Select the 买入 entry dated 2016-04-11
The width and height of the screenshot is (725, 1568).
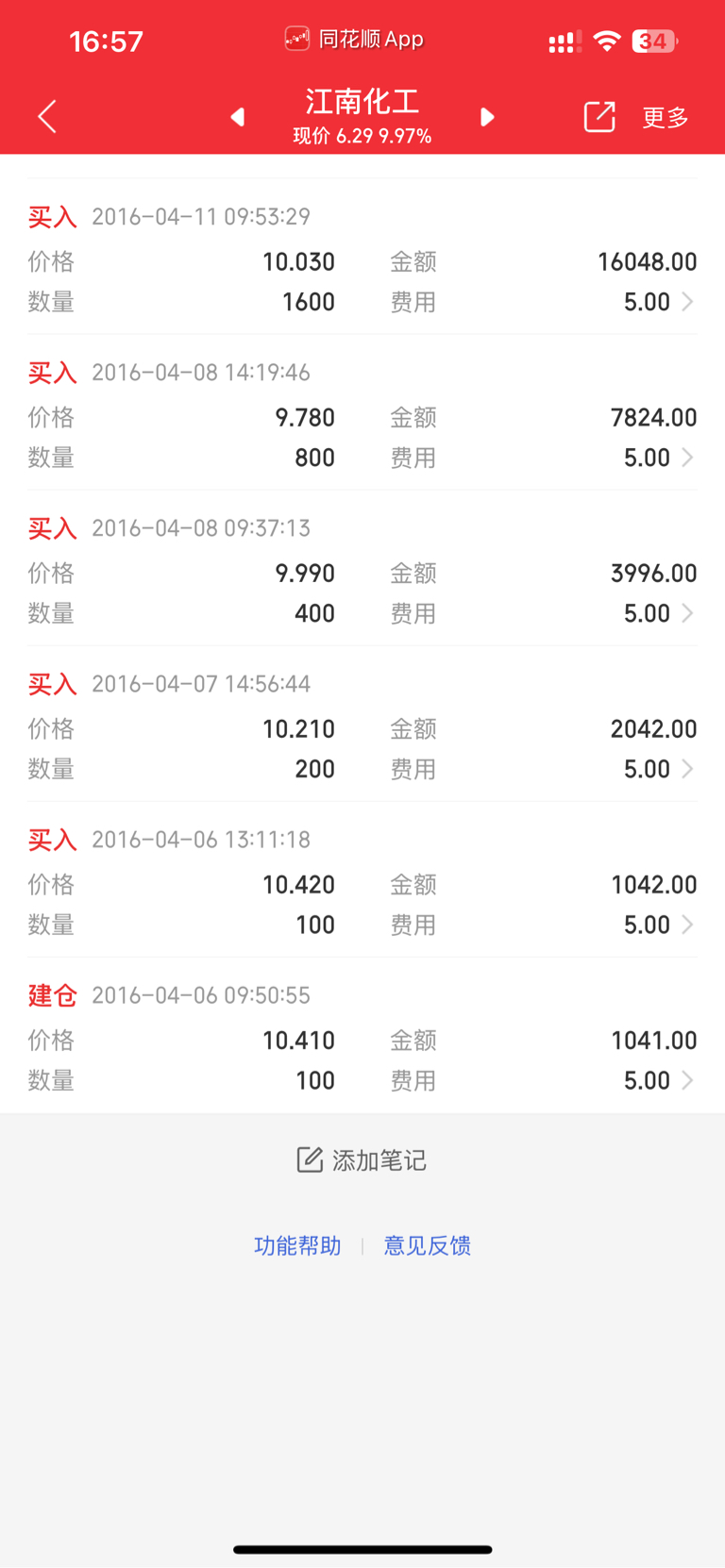tap(362, 258)
